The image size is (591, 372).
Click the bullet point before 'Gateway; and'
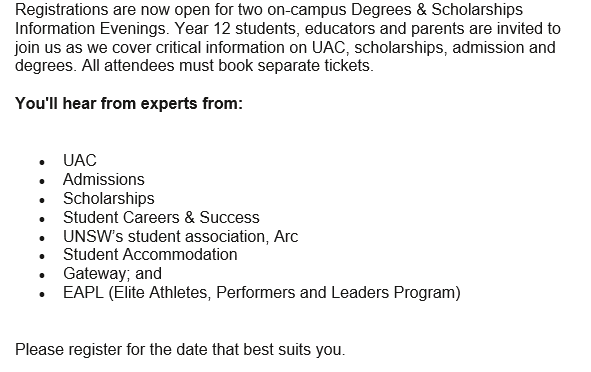click(x=42, y=276)
